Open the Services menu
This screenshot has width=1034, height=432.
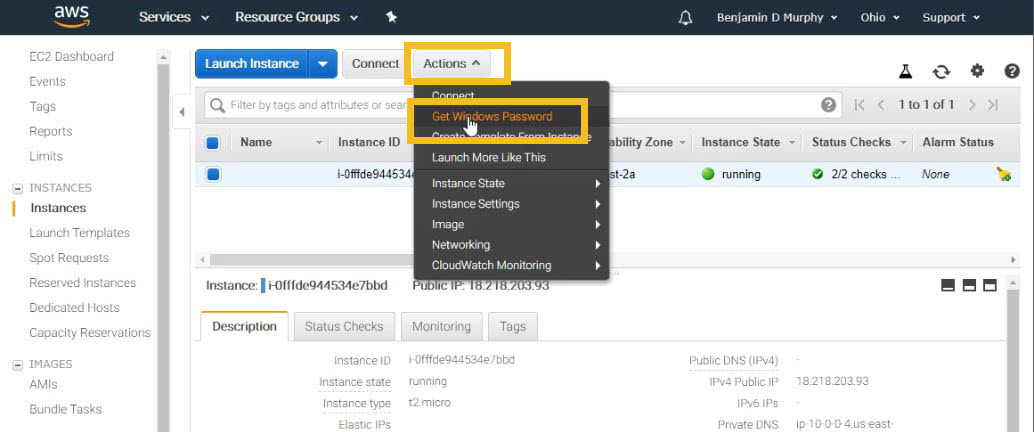point(174,17)
